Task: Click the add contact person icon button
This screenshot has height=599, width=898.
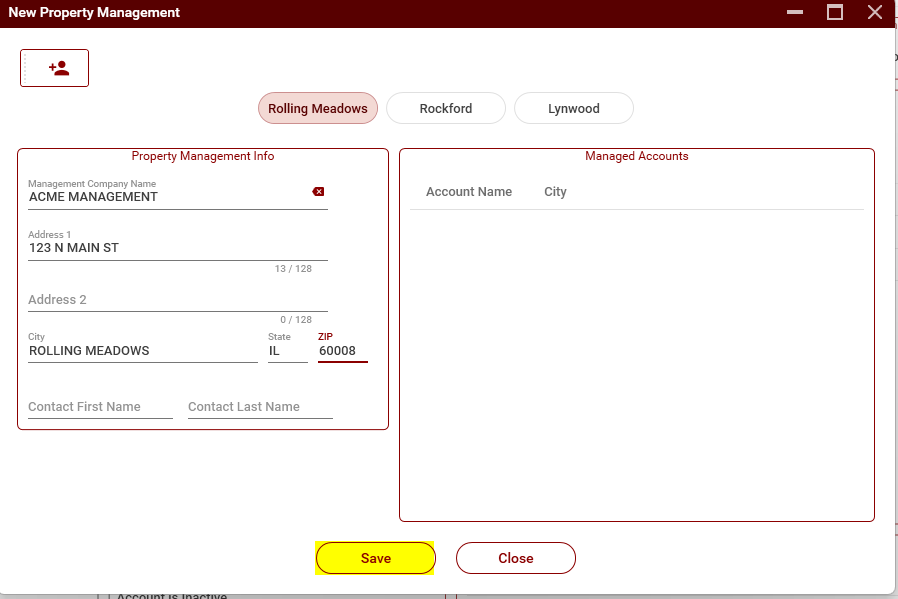Action: tap(55, 68)
